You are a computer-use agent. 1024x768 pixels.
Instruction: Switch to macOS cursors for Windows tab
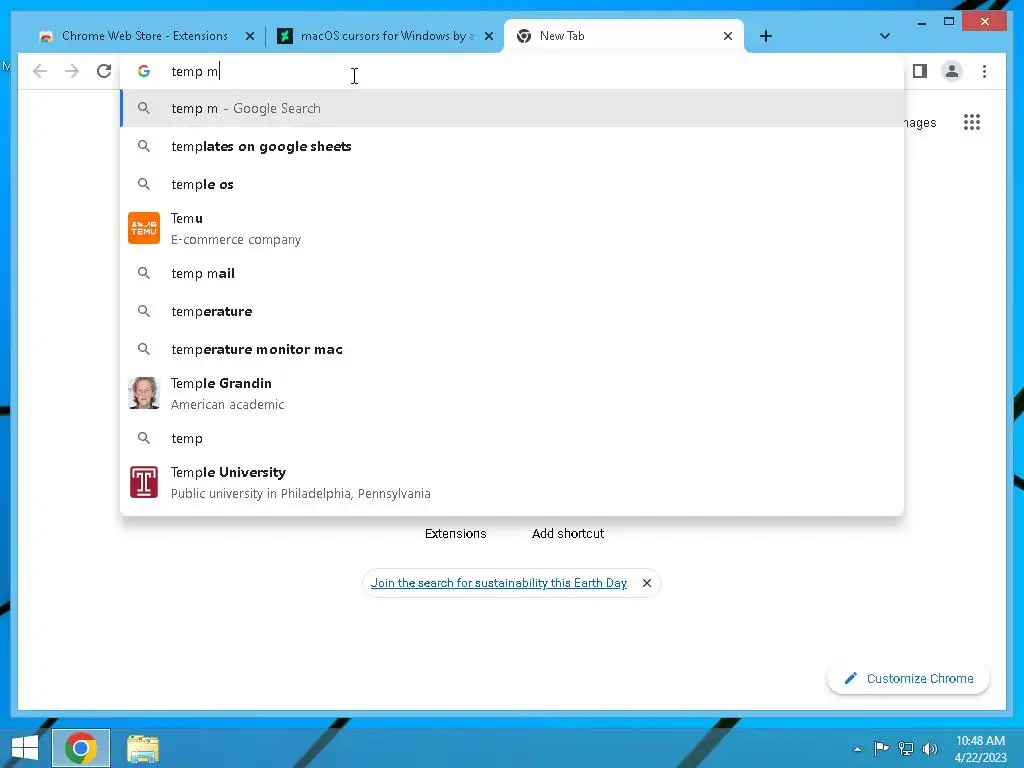385,36
